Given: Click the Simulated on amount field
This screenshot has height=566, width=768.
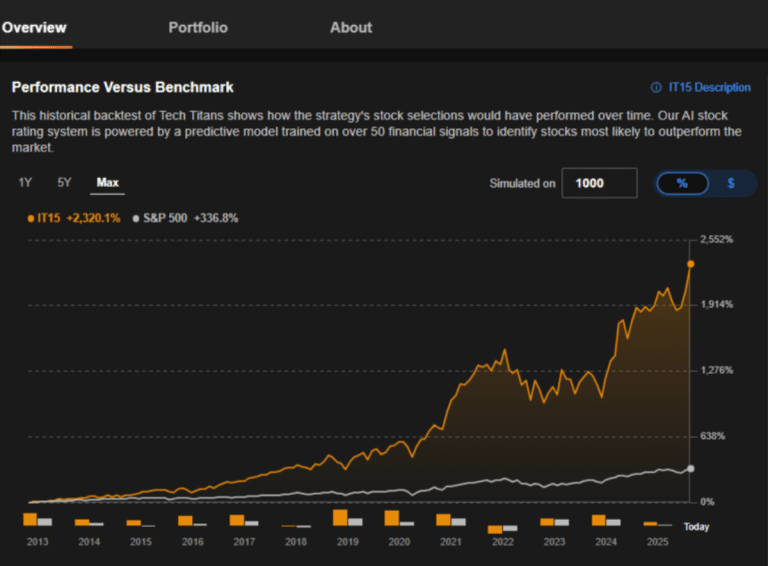Looking at the screenshot, I should tap(599, 183).
